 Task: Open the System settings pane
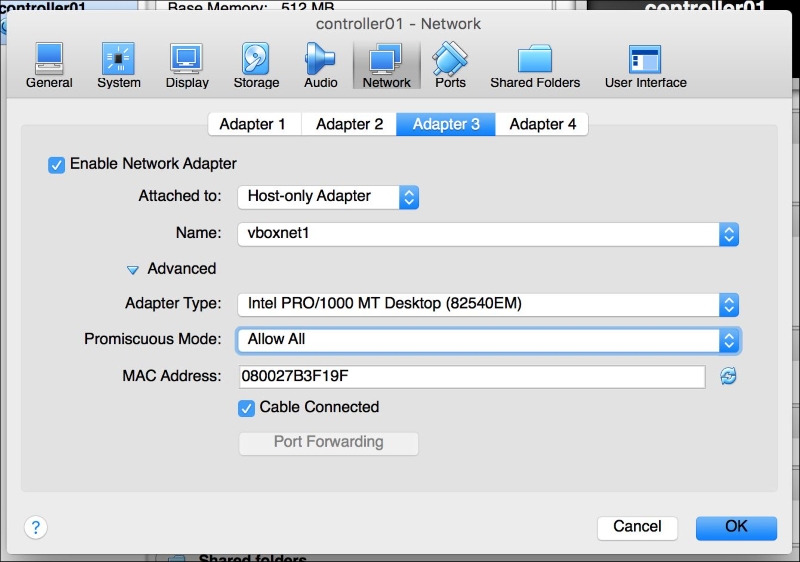118,65
